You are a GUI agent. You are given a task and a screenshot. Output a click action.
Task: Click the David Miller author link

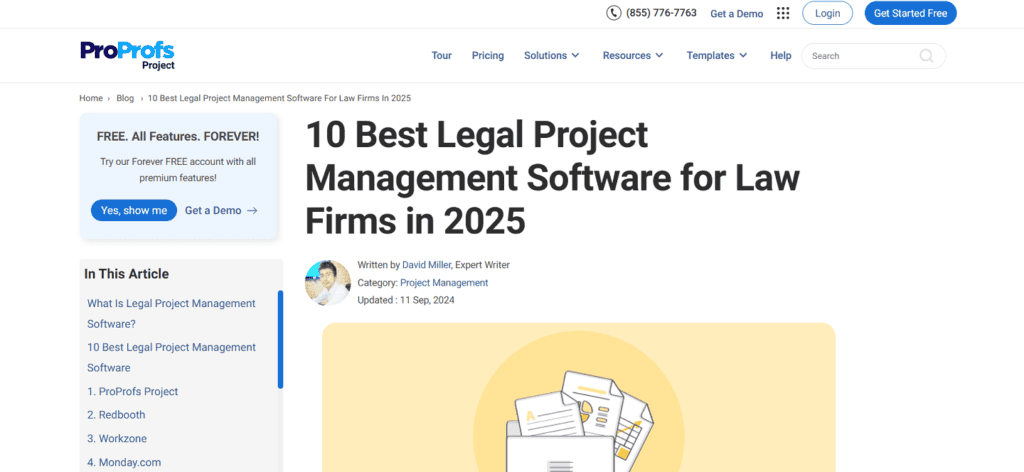coord(426,265)
